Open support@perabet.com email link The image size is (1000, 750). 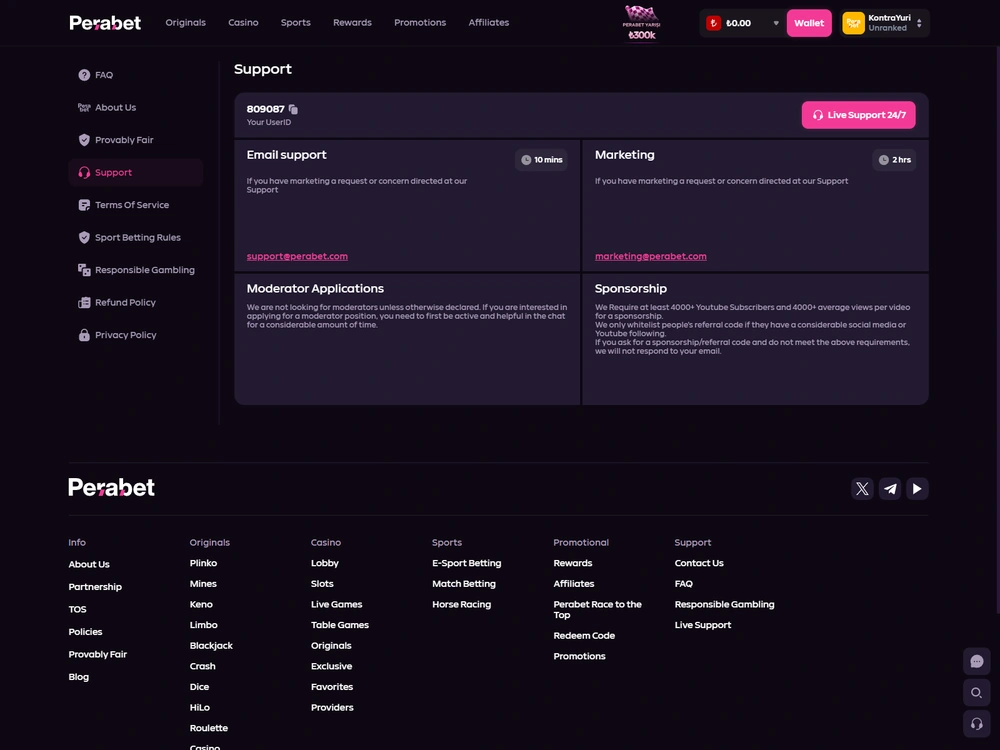pyautogui.click(x=297, y=256)
